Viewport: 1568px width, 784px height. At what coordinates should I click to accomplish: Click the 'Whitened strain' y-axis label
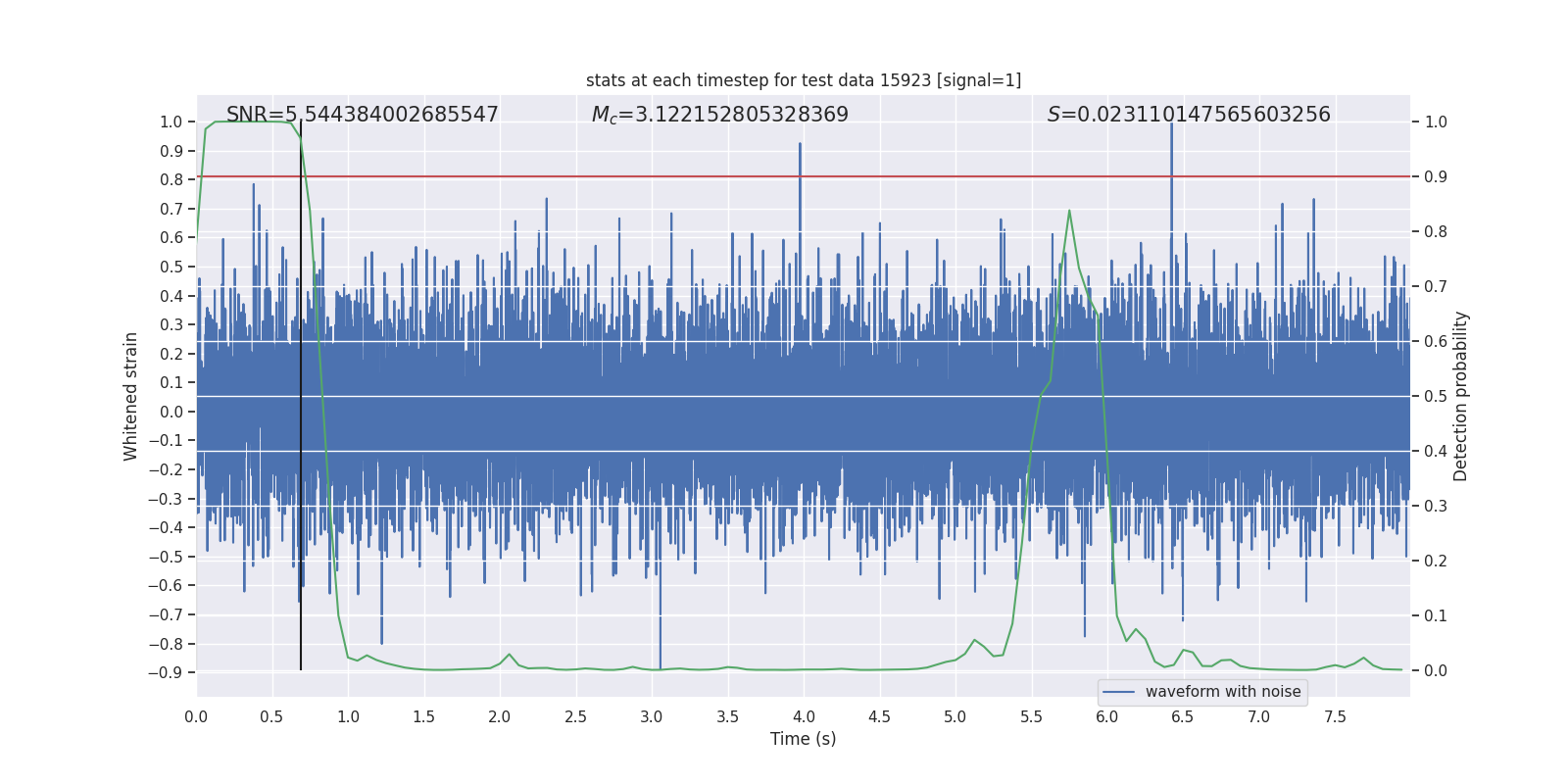coord(131,396)
